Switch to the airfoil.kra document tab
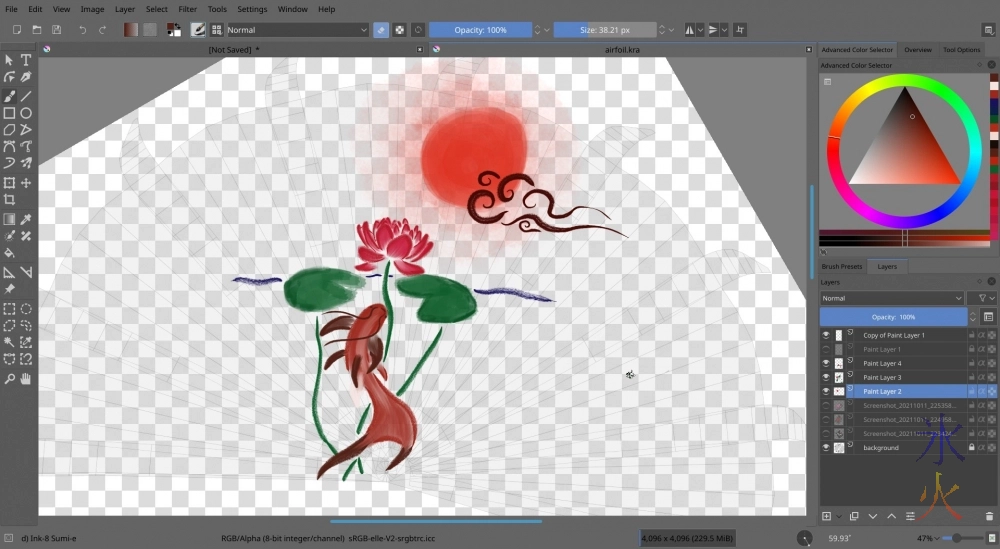Image resolution: width=1000 pixels, height=549 pixels. (622, 48)
